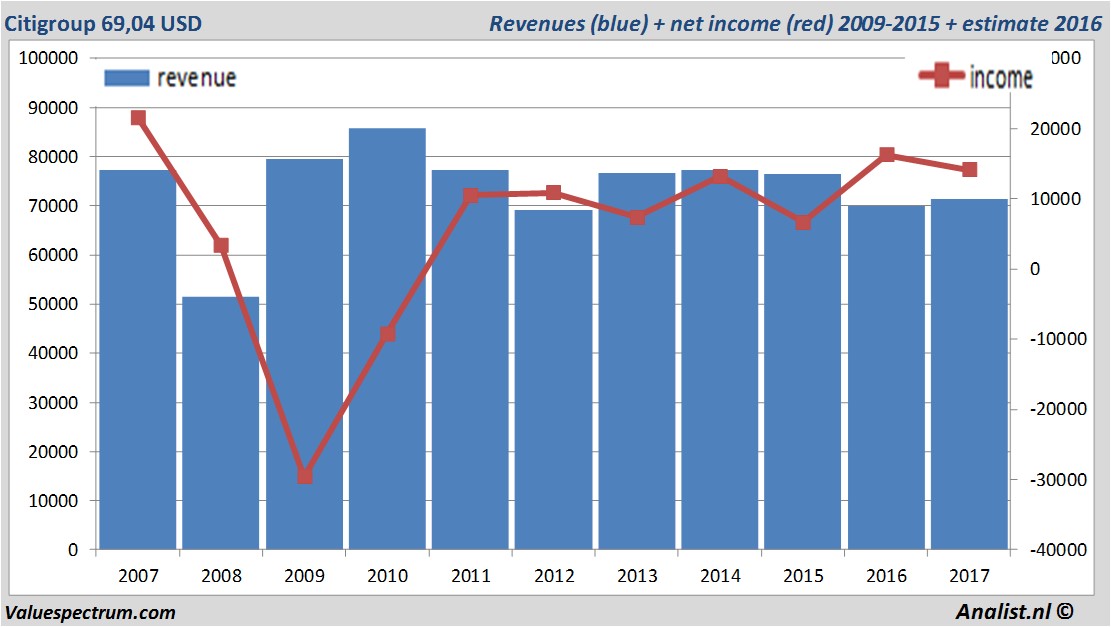
Task: Select the 2007 income data point
Action: (x=138, y=118)
